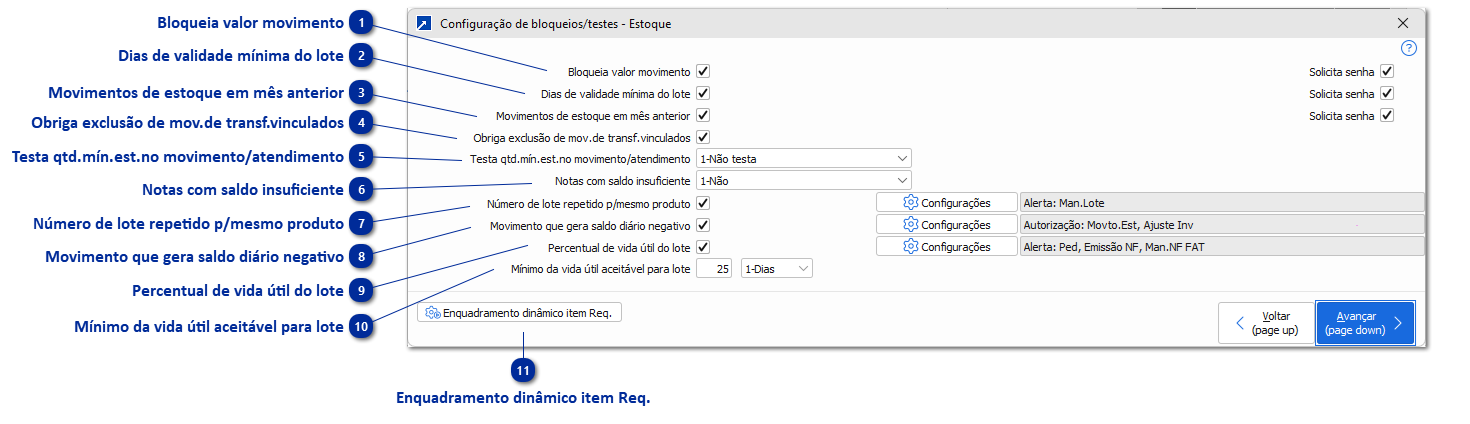Click the callout marker 7 badge
This screenshot has width=1470, height=424.
tap(362, 223)
